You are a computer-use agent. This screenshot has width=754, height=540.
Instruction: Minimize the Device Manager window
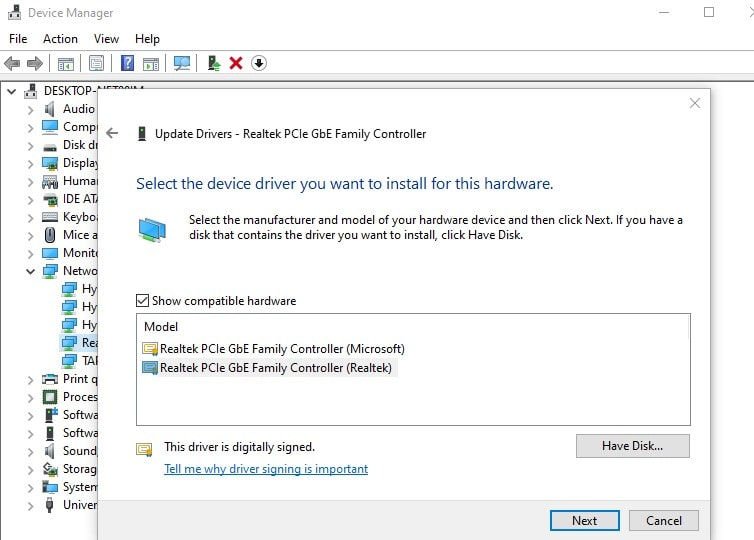point(664,12)
